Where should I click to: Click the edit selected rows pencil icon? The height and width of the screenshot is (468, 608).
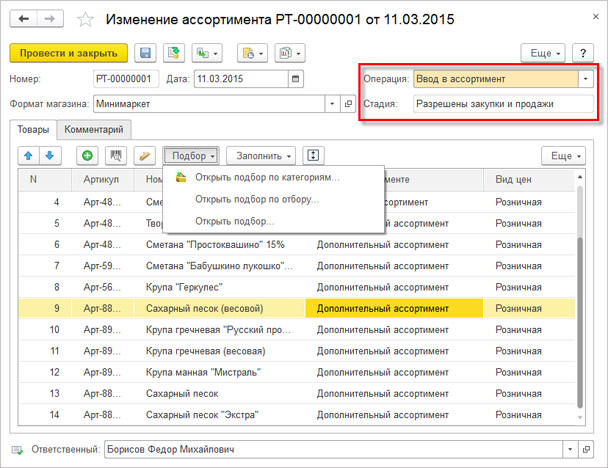145,155
